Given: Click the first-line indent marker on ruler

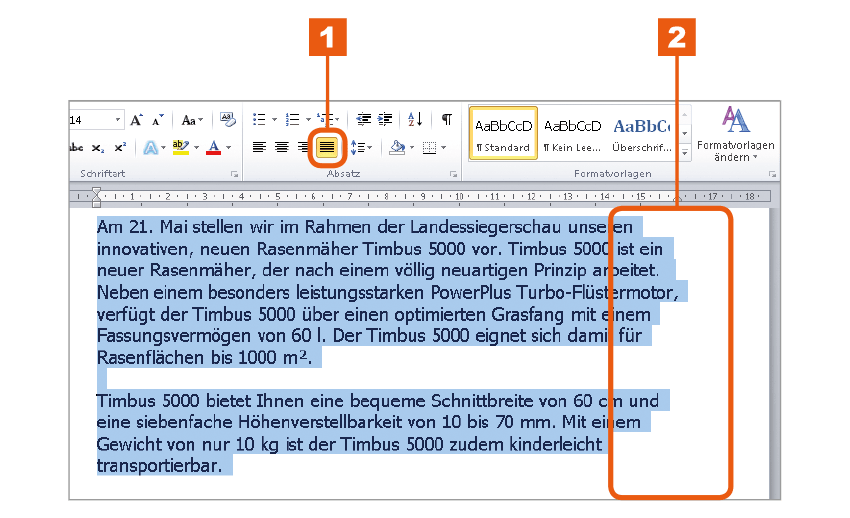Looking at the screenshot, I should coord(96,191).
